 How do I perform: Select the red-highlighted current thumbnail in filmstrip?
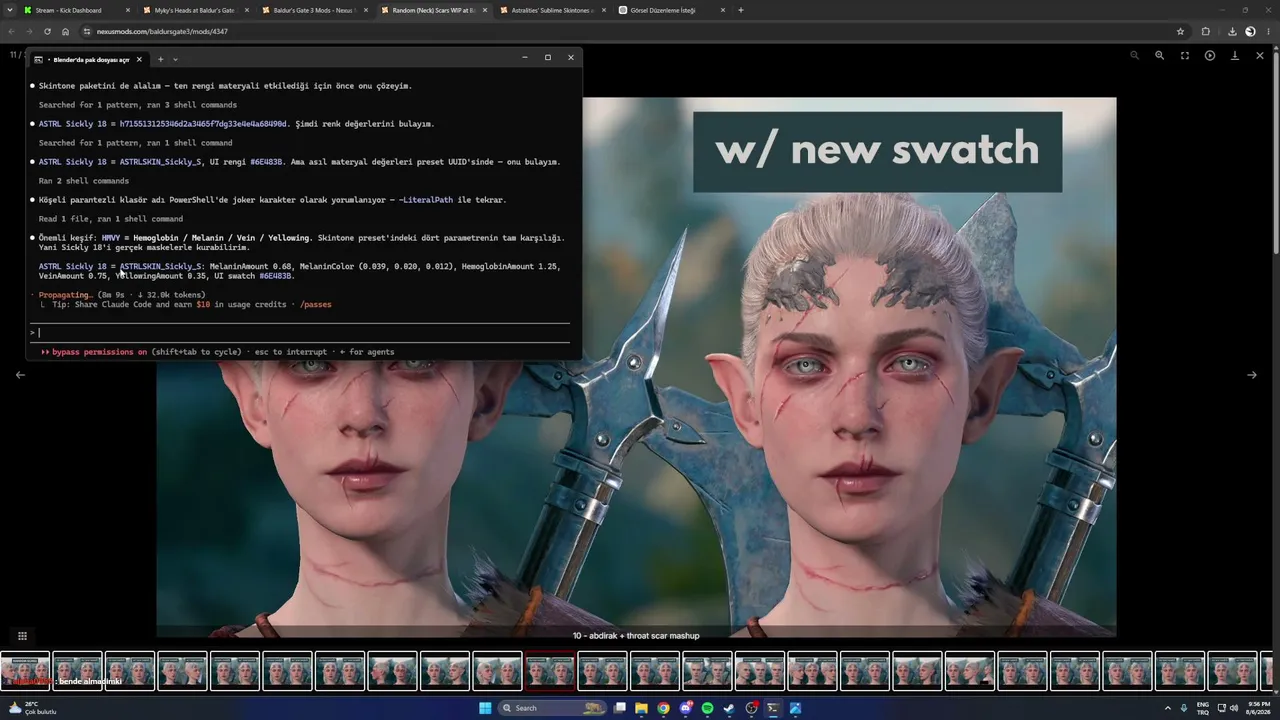tap(549, 671)
